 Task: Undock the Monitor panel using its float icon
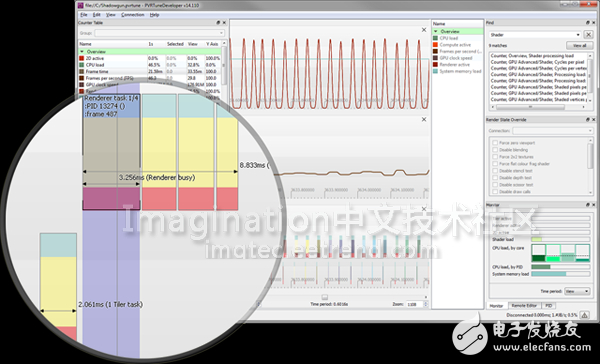tap(588, 205)
